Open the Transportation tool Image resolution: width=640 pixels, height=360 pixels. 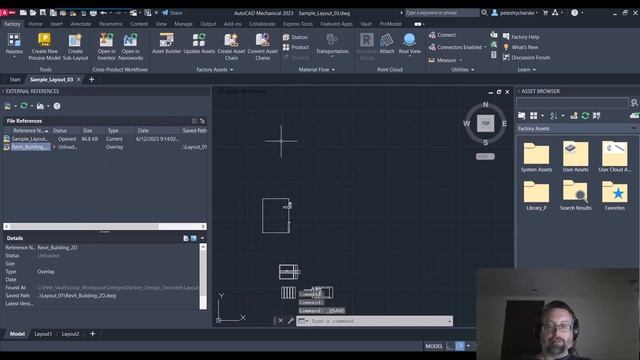click(x=332, y=44)
